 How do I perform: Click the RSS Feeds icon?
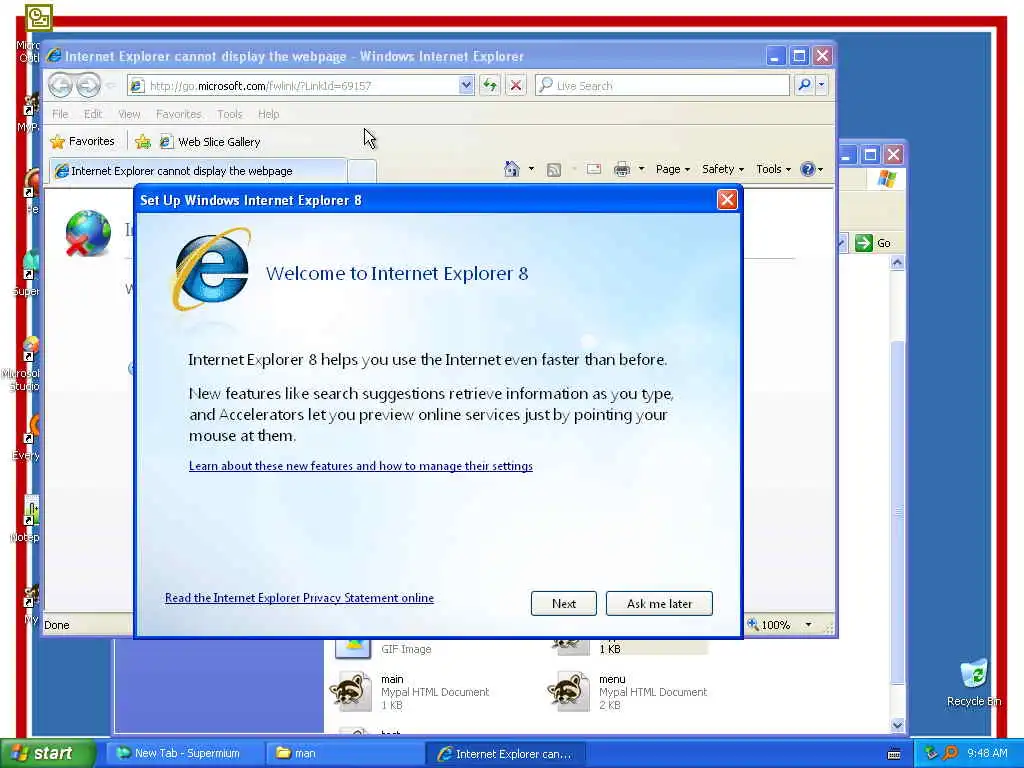click(x=554, y=170)
